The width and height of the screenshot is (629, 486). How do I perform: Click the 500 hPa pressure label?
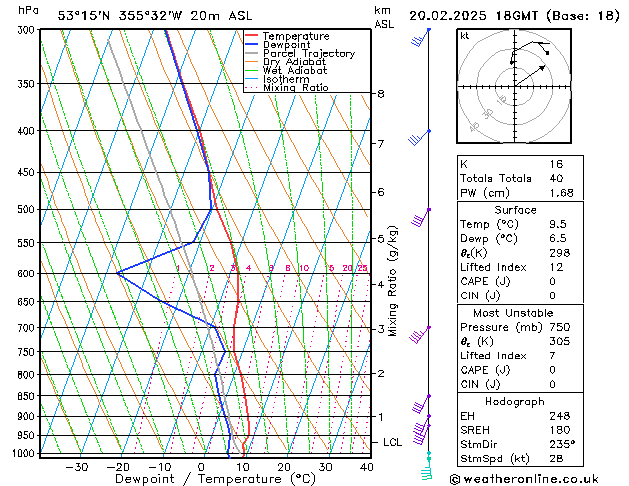[x=28, y=209]
